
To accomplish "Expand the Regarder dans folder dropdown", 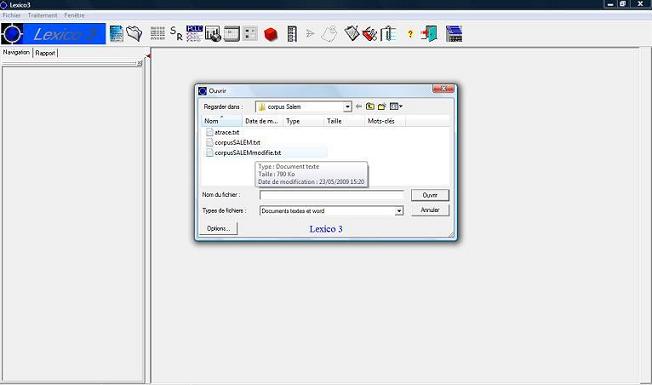I will pos(347,107).
